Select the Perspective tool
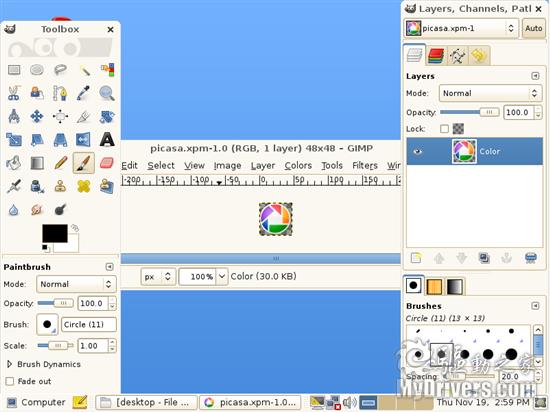This screenshot has width=550, height=412. point(60,140)
